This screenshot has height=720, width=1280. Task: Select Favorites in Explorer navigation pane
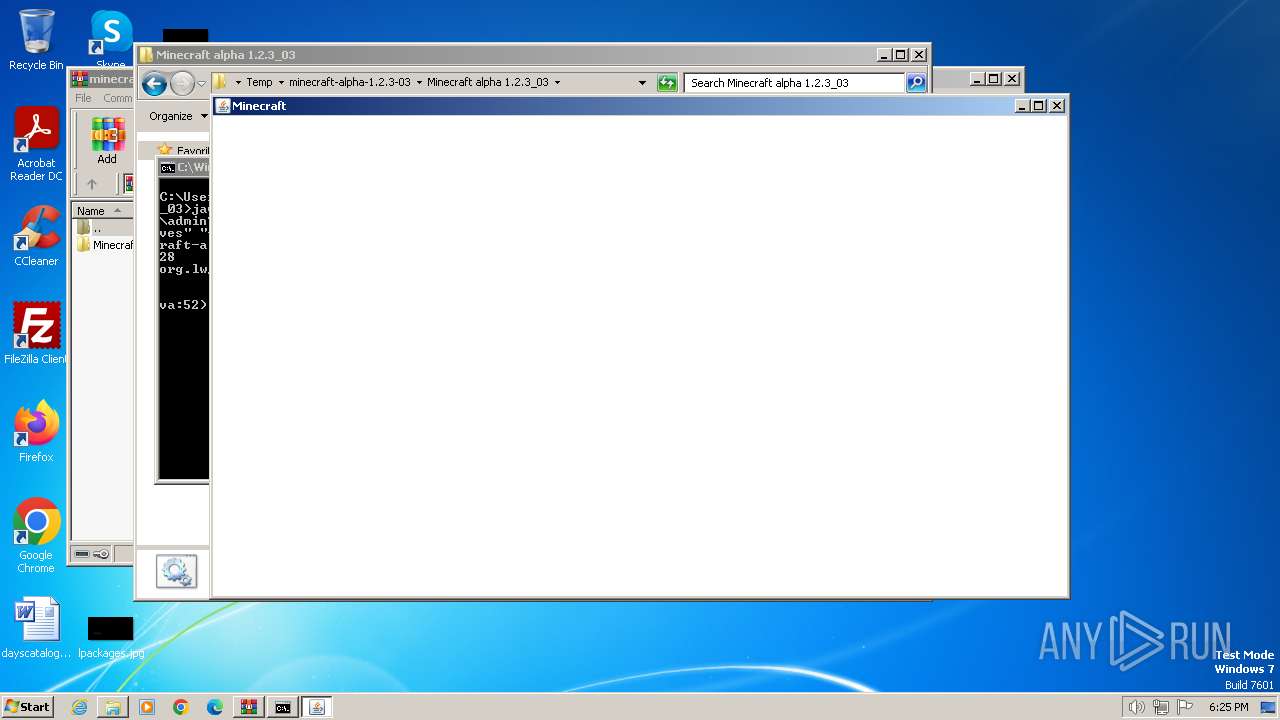(185, 151)
